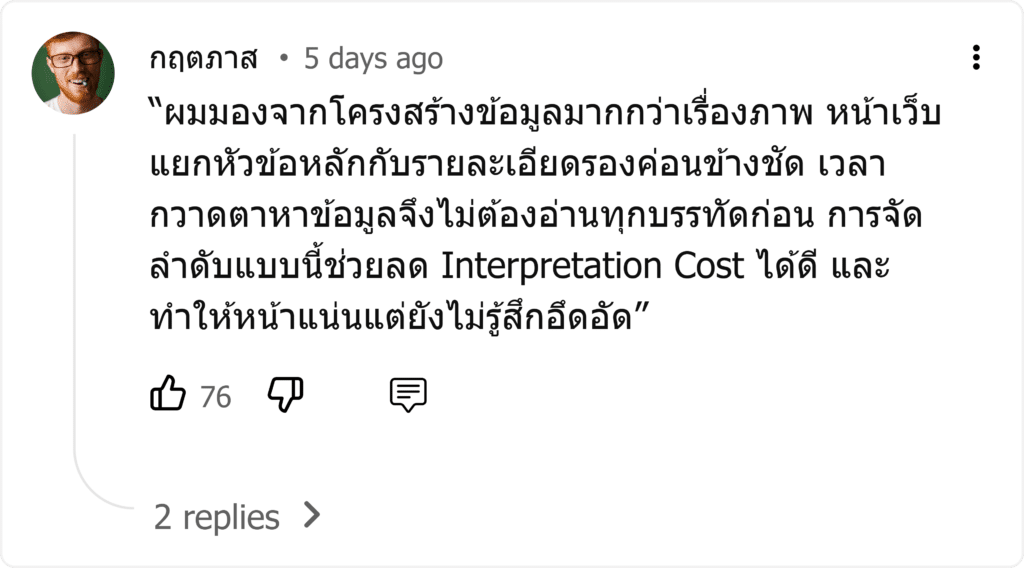This screenshot has width=1024, height=568.
Task: Click the "5 days ago" timestamp
Action: pyautogui.click(x=373, y=59)
